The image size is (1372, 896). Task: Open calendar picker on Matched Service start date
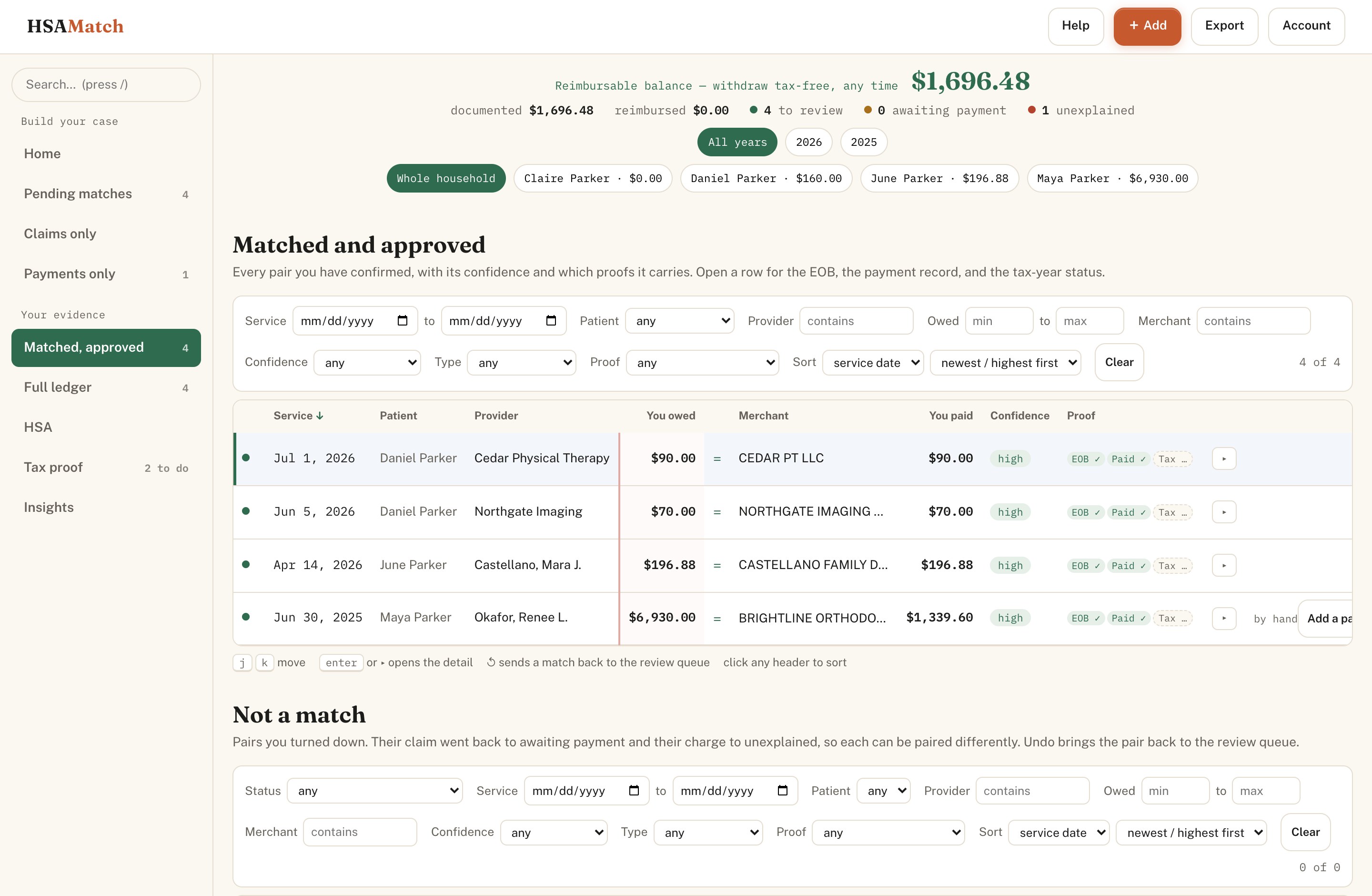(403, 321)
